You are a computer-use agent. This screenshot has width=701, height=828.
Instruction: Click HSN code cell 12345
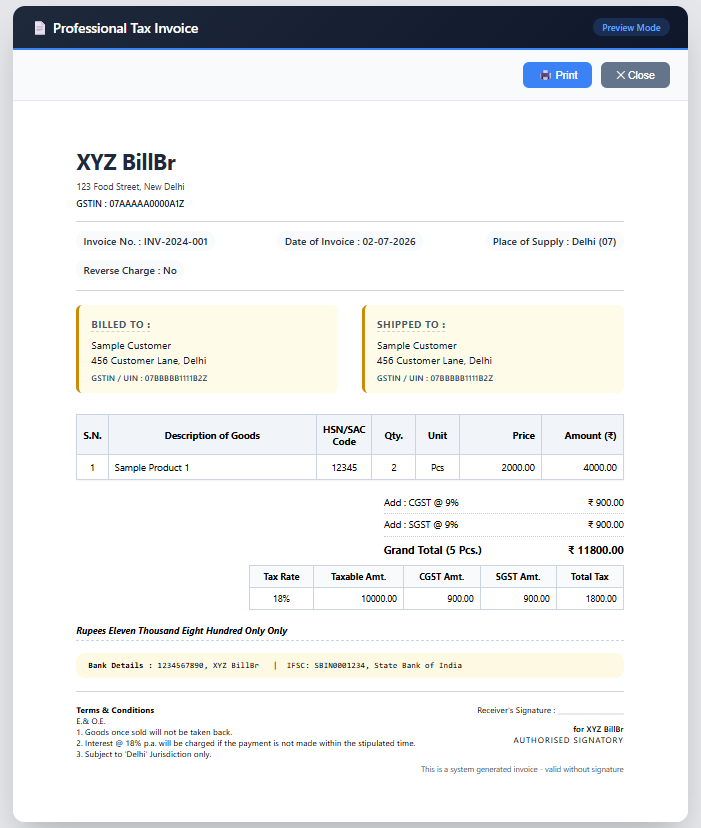tap(344, 468)
